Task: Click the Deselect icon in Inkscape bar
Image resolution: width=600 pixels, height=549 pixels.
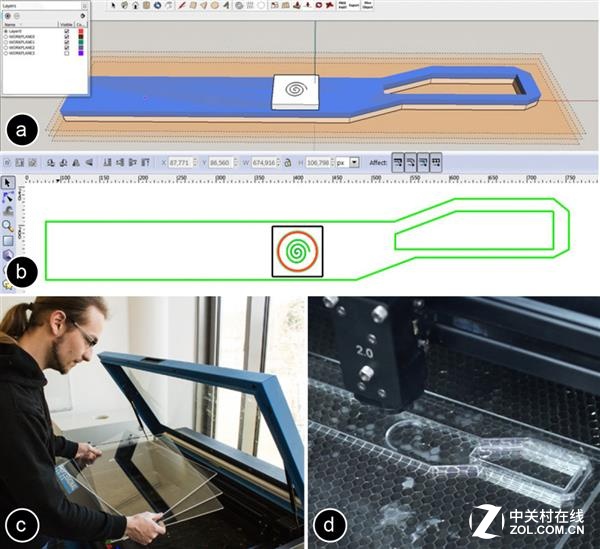Action: coord(33,163)
